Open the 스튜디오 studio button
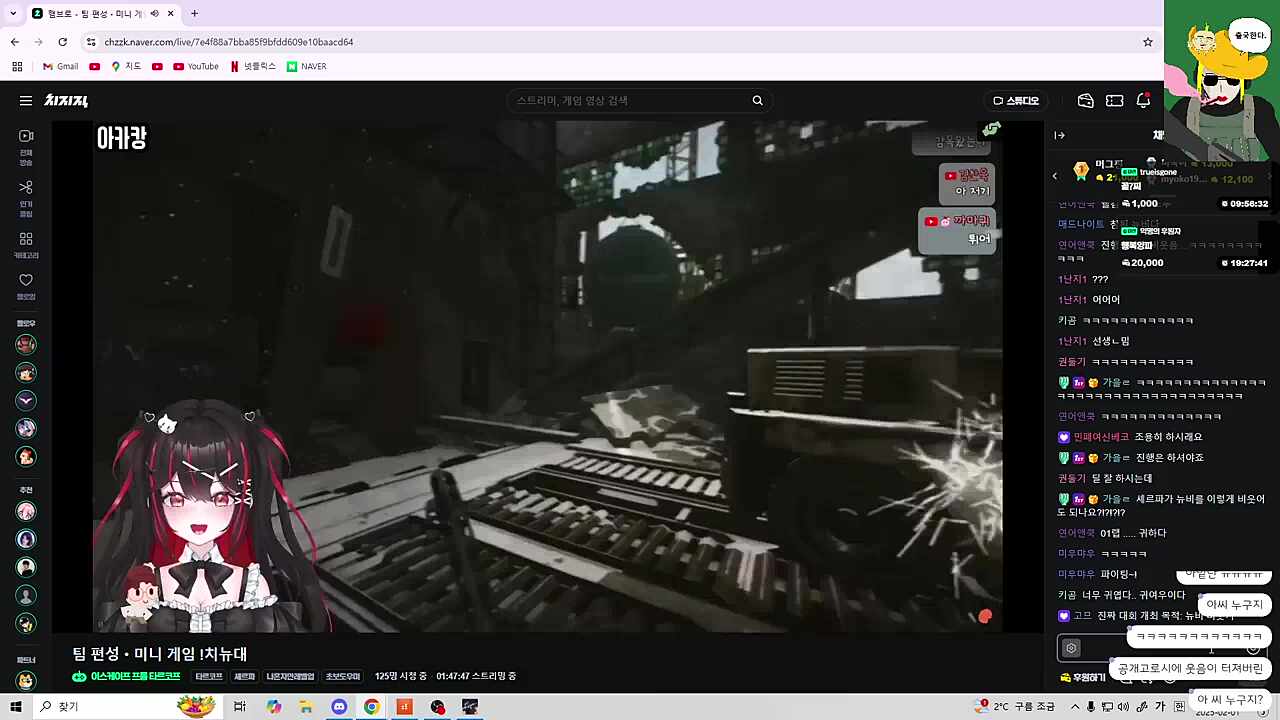Viewport: 1280px width, 720px height. point(1016,101)
